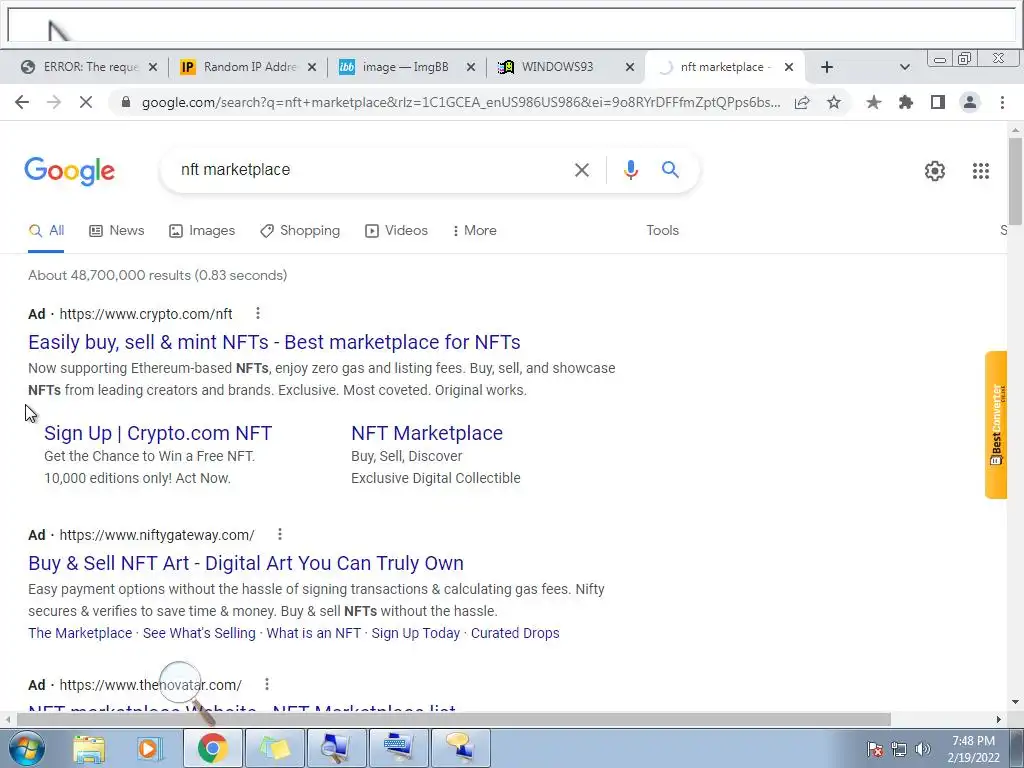Start voice search with microphone
This screenshot has width=1024, height=768.
[630, 170]
